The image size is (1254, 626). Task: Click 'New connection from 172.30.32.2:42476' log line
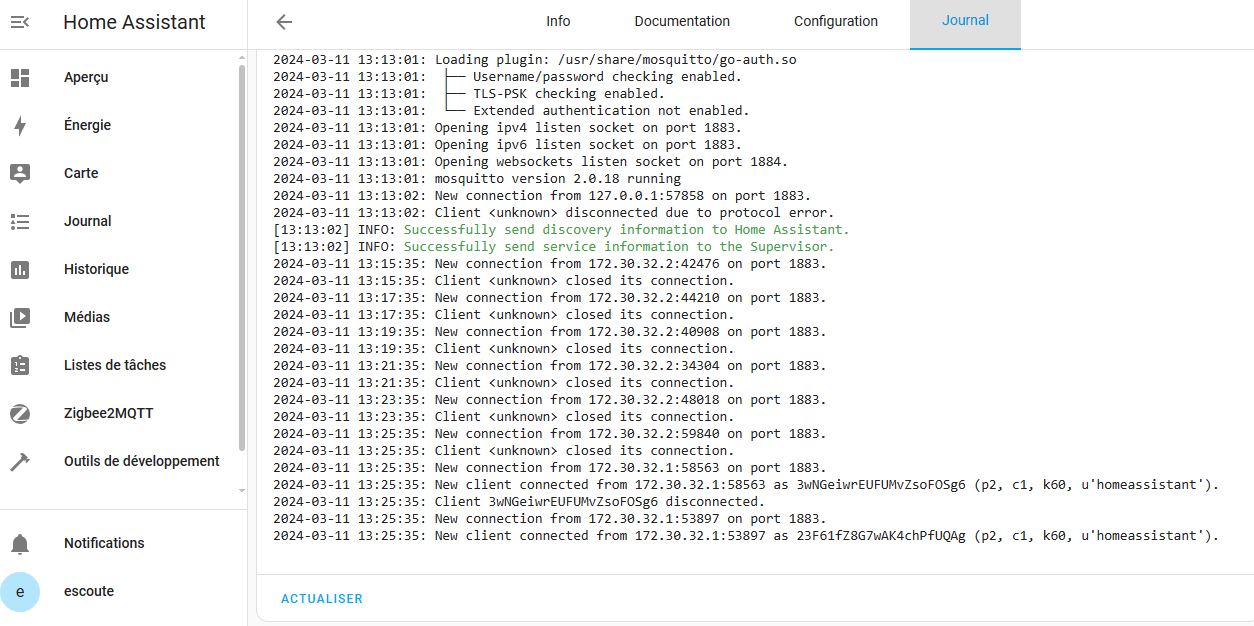(x=550, y=264)
